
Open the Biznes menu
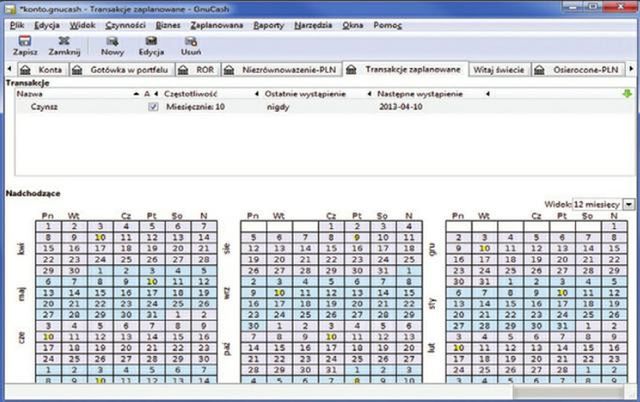[x=168, y=25]
